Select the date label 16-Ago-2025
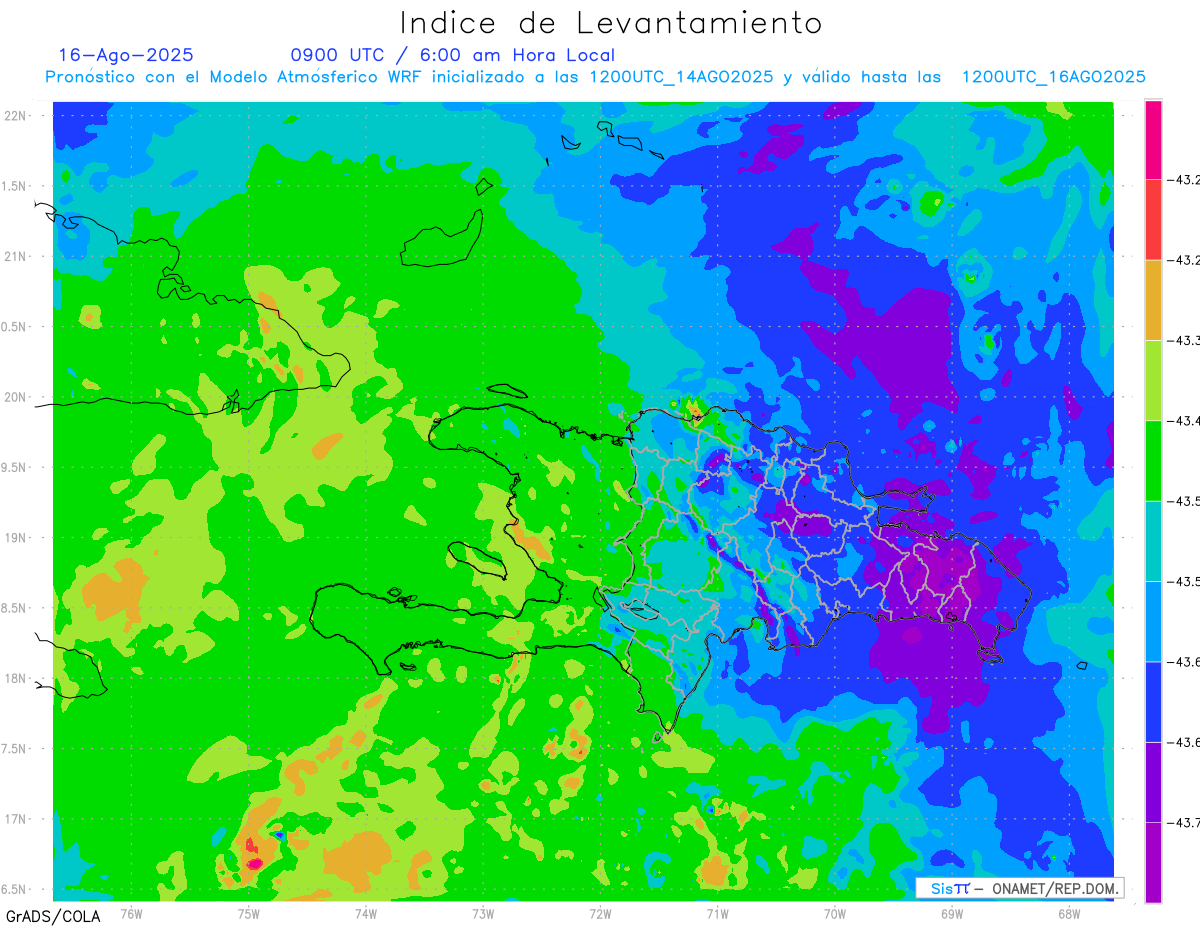 [126, 55]
